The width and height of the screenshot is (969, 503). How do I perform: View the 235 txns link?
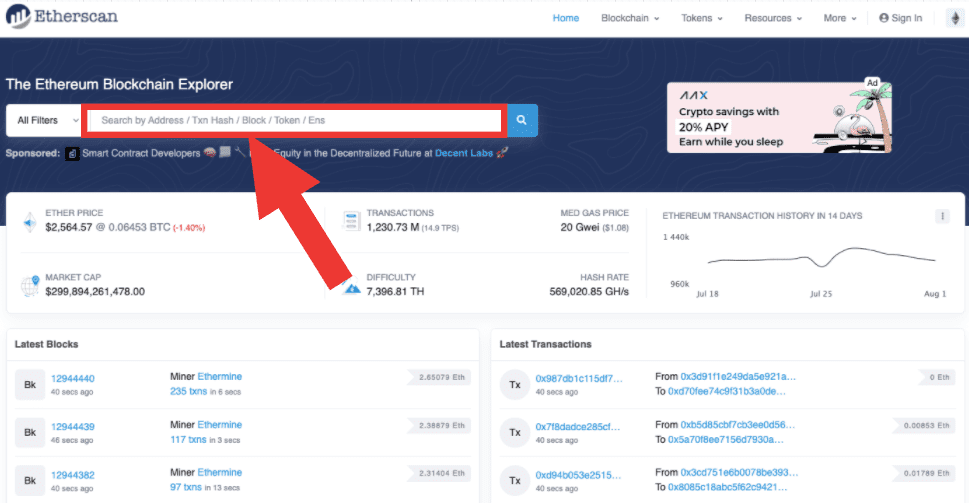tap(188, 391)
